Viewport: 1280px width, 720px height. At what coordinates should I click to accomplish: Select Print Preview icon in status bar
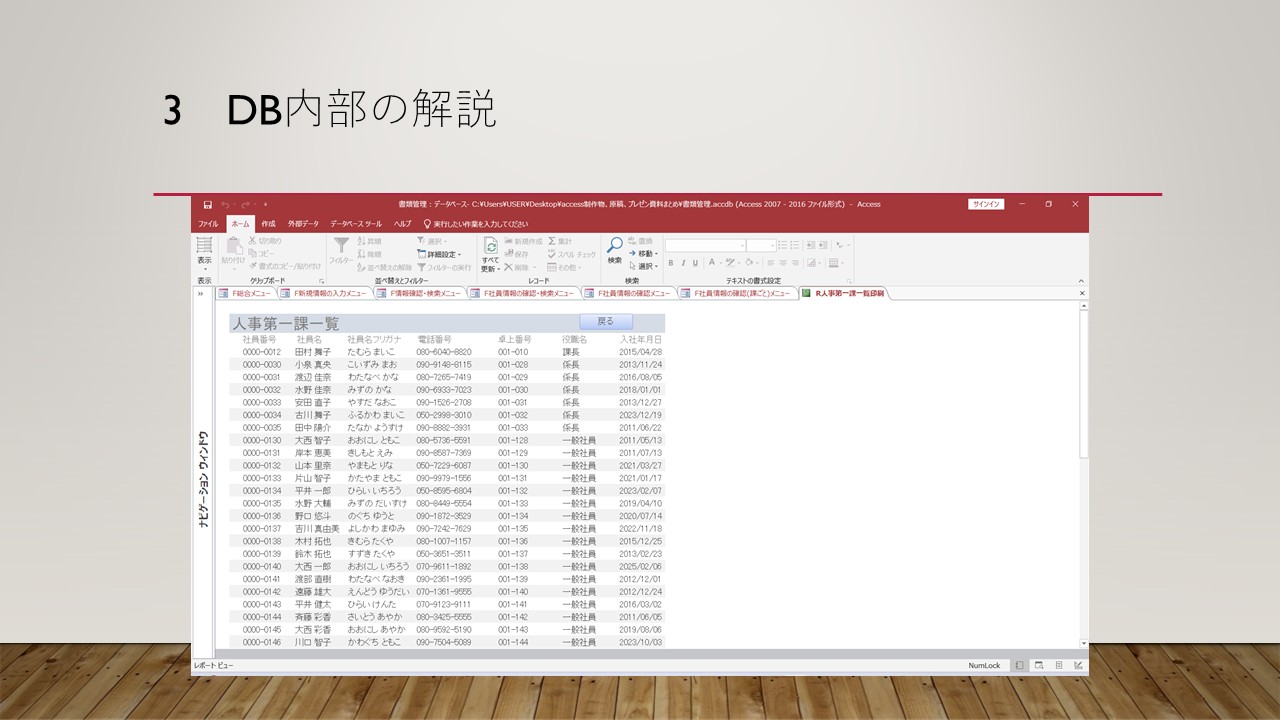coord(1039,665)
